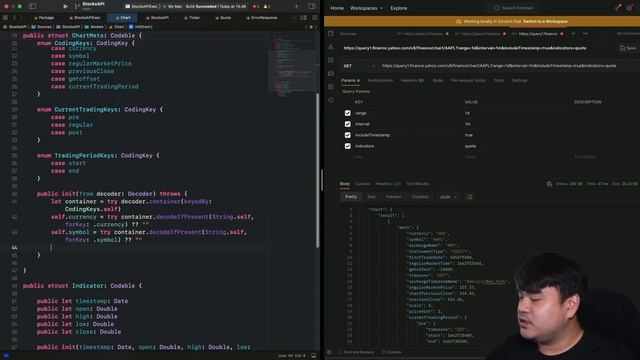Open the Headers tab in Postman request

pyautogui.click(x=412, y=80)
